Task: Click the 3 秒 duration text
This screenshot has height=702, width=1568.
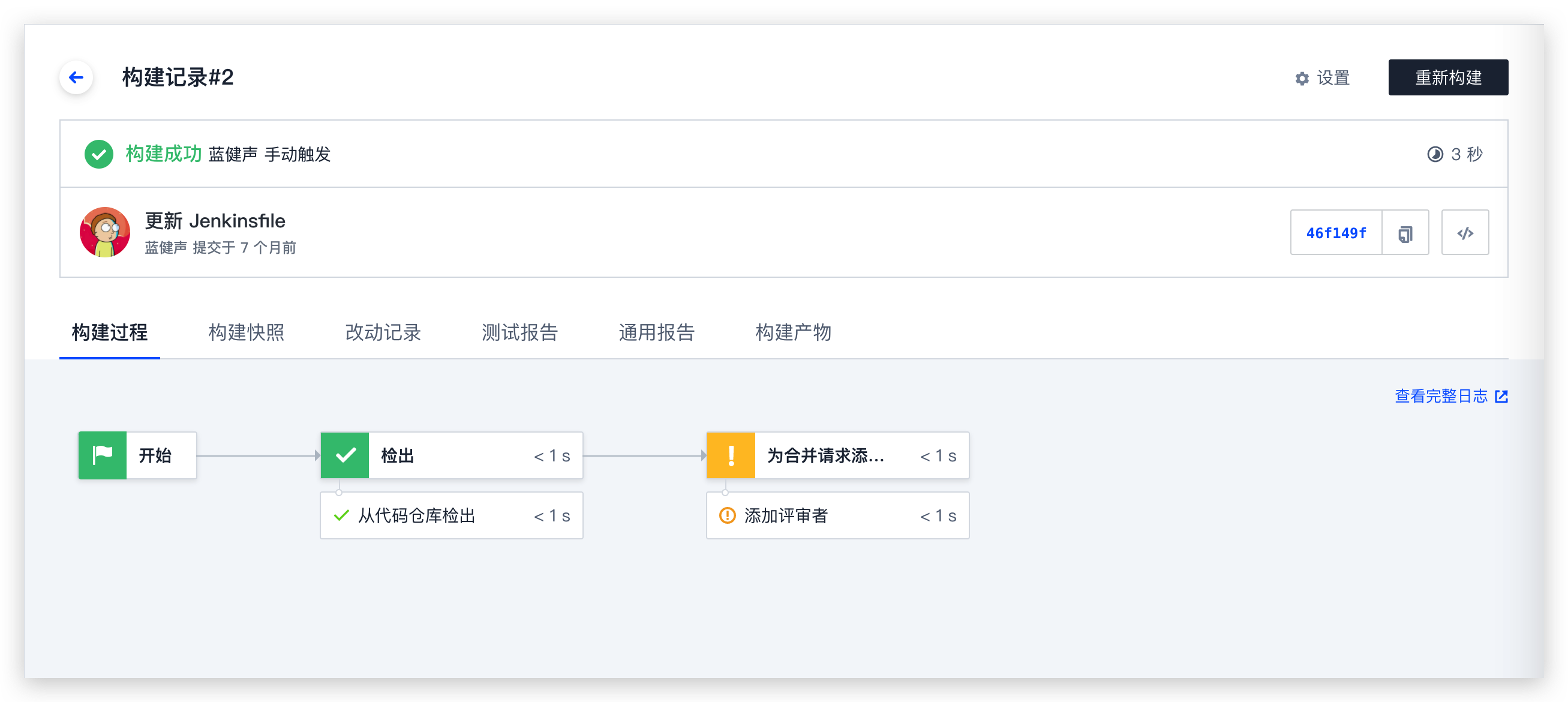Action: [1466, 154]
